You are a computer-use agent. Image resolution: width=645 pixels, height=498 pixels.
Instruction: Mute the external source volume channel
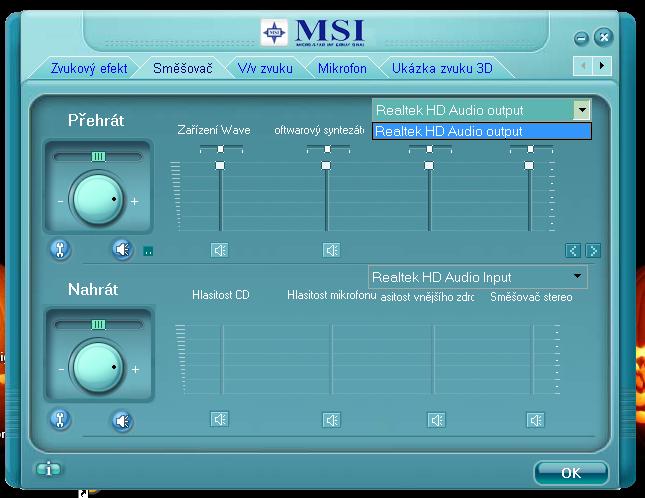436,420
